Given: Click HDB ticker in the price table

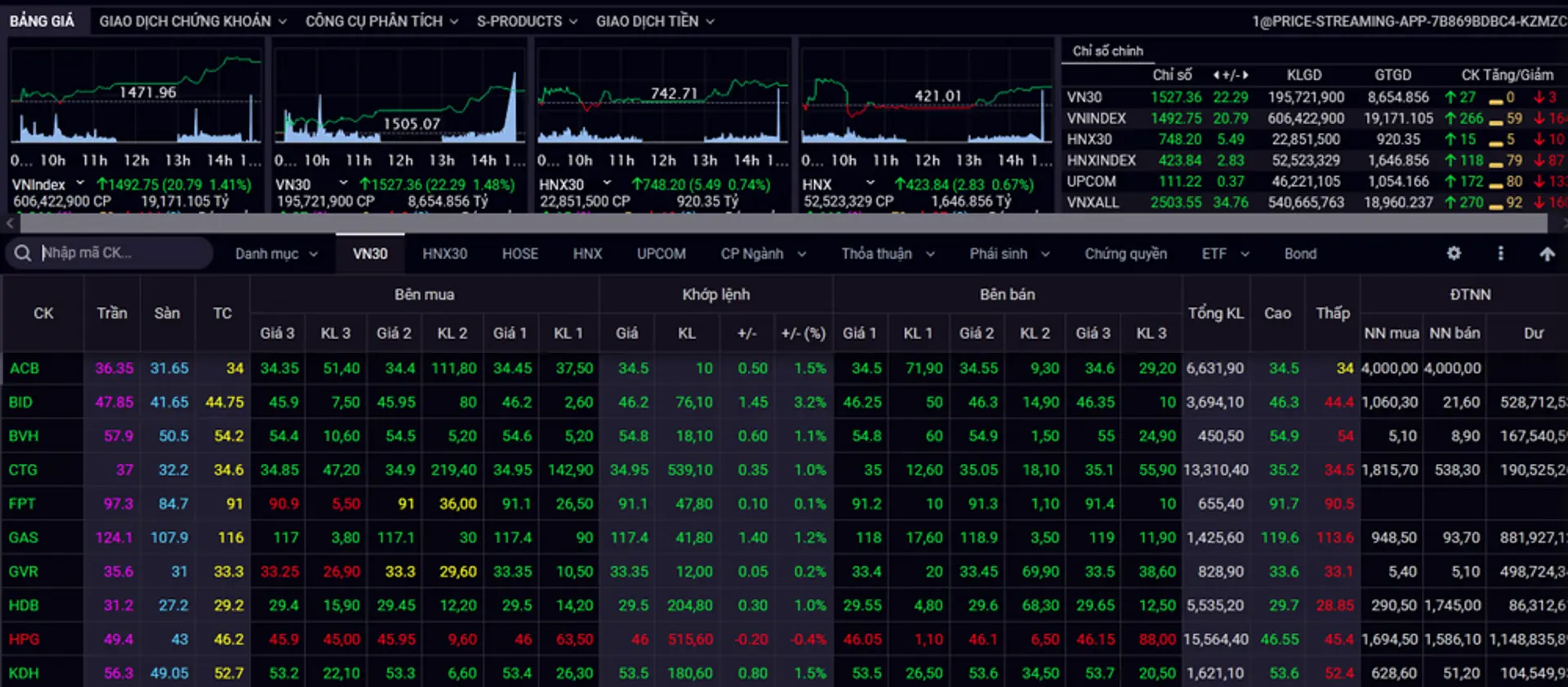Looking at the screenshot, I should pos(24,605).
